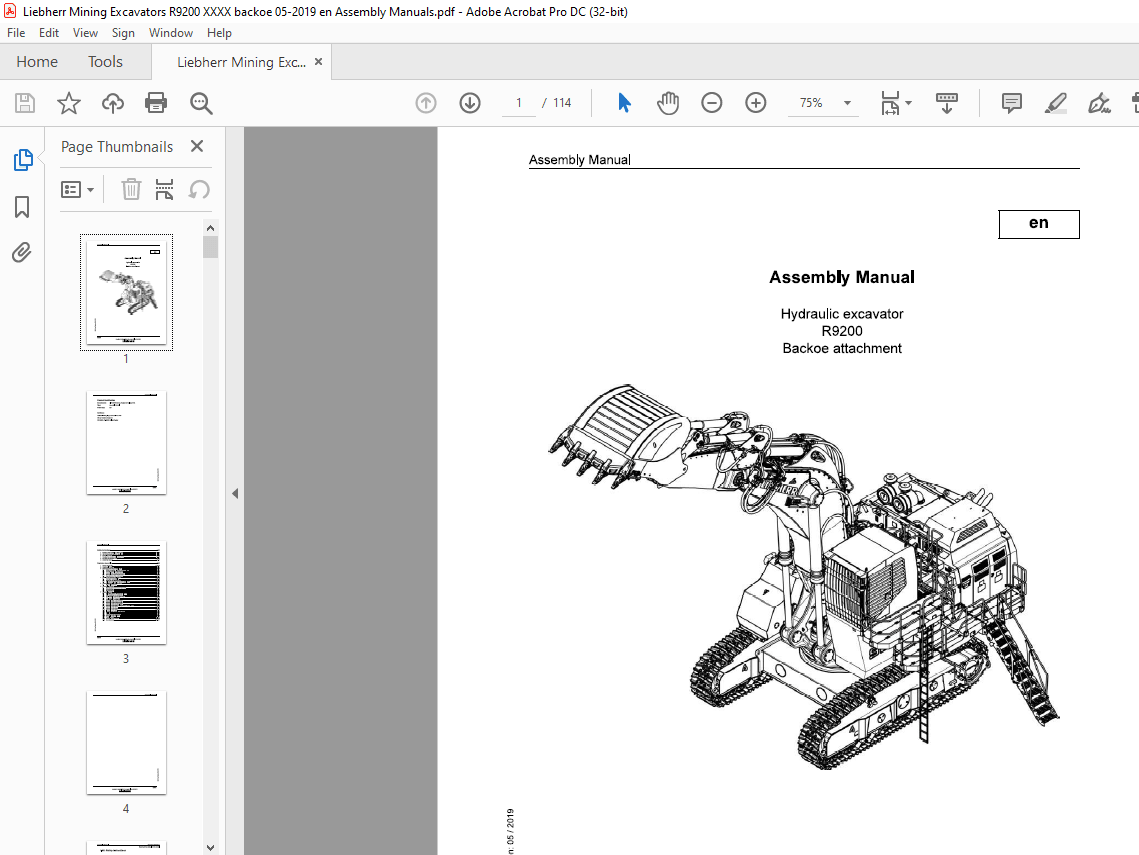Image resolution: width=1139 pixels, height=855 pixels.
Task: Switch to the Tools tab
Action: [x=105, y=61]
